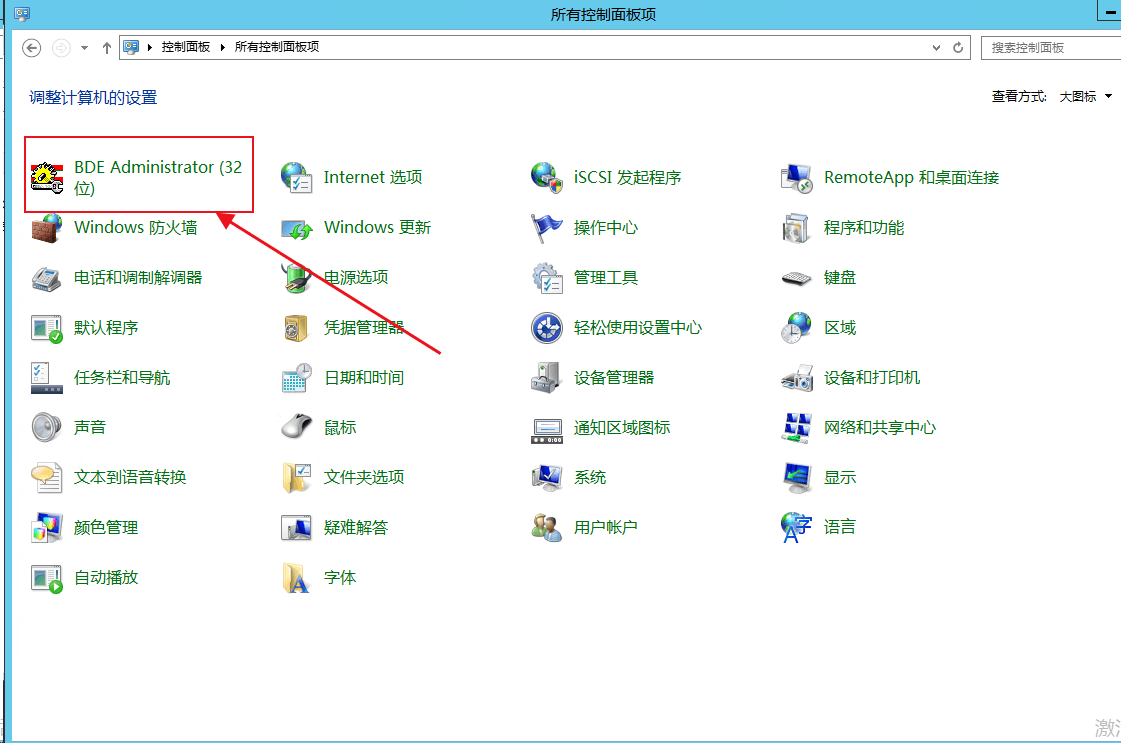Open 自动播放 icon

point(46,578)
